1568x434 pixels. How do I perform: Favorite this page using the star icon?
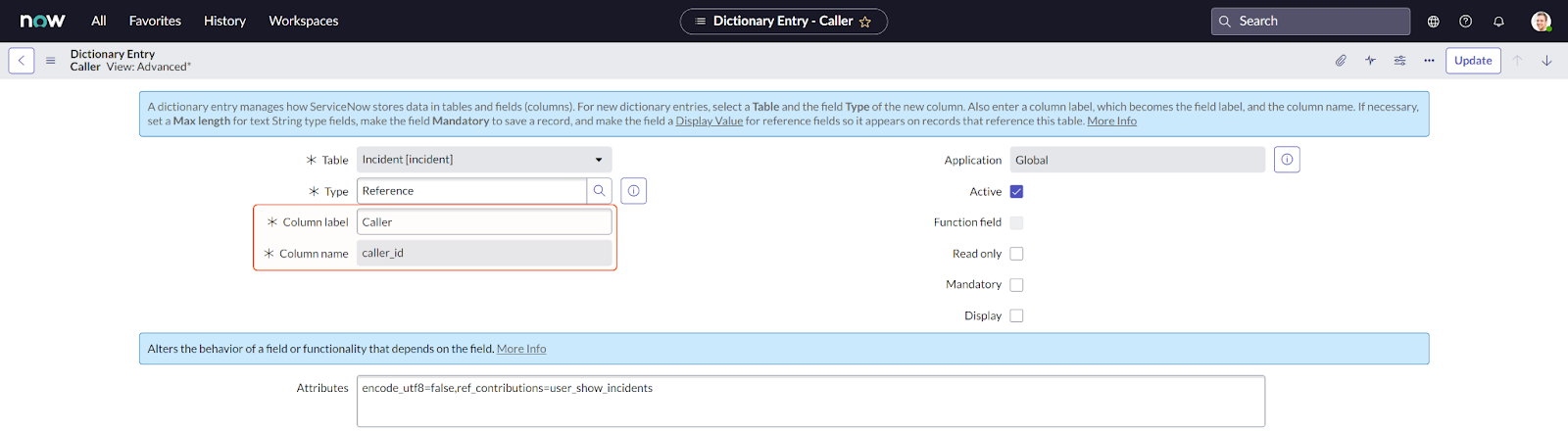[x=865, y=22]
